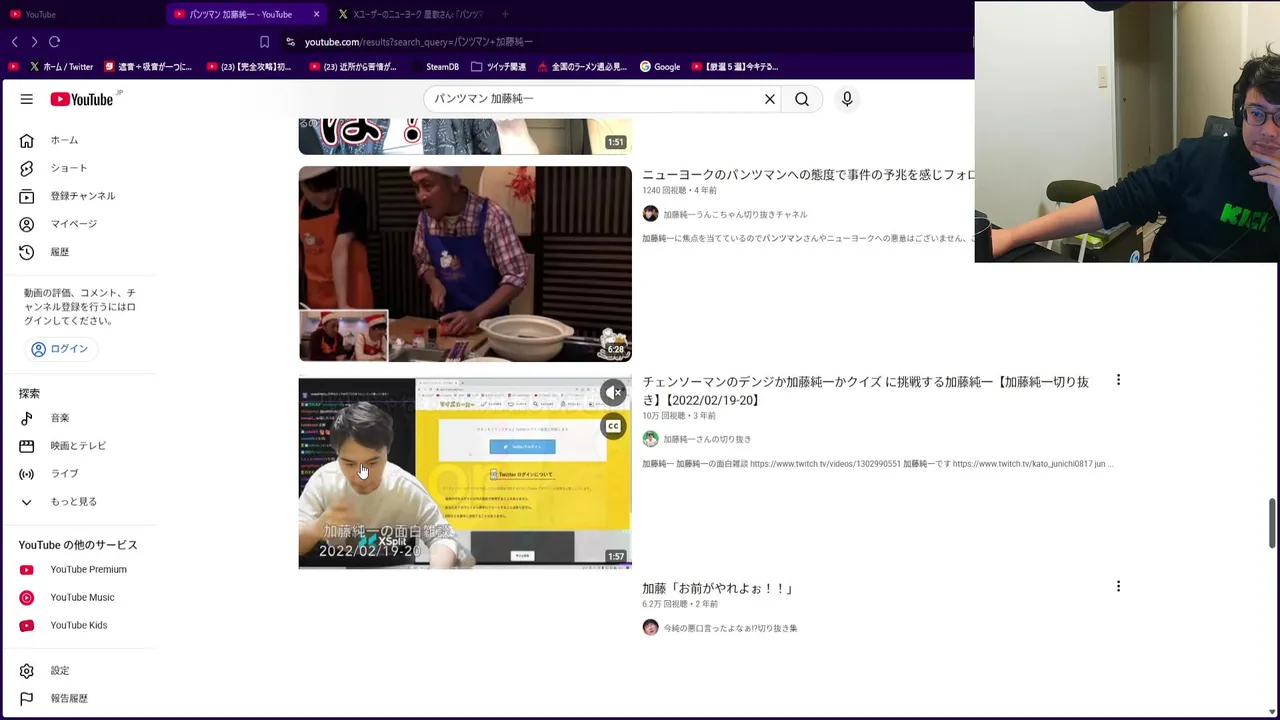
Task: Play the チェンソーマン quiz video thumbnail
Action: tap(465, 473)
